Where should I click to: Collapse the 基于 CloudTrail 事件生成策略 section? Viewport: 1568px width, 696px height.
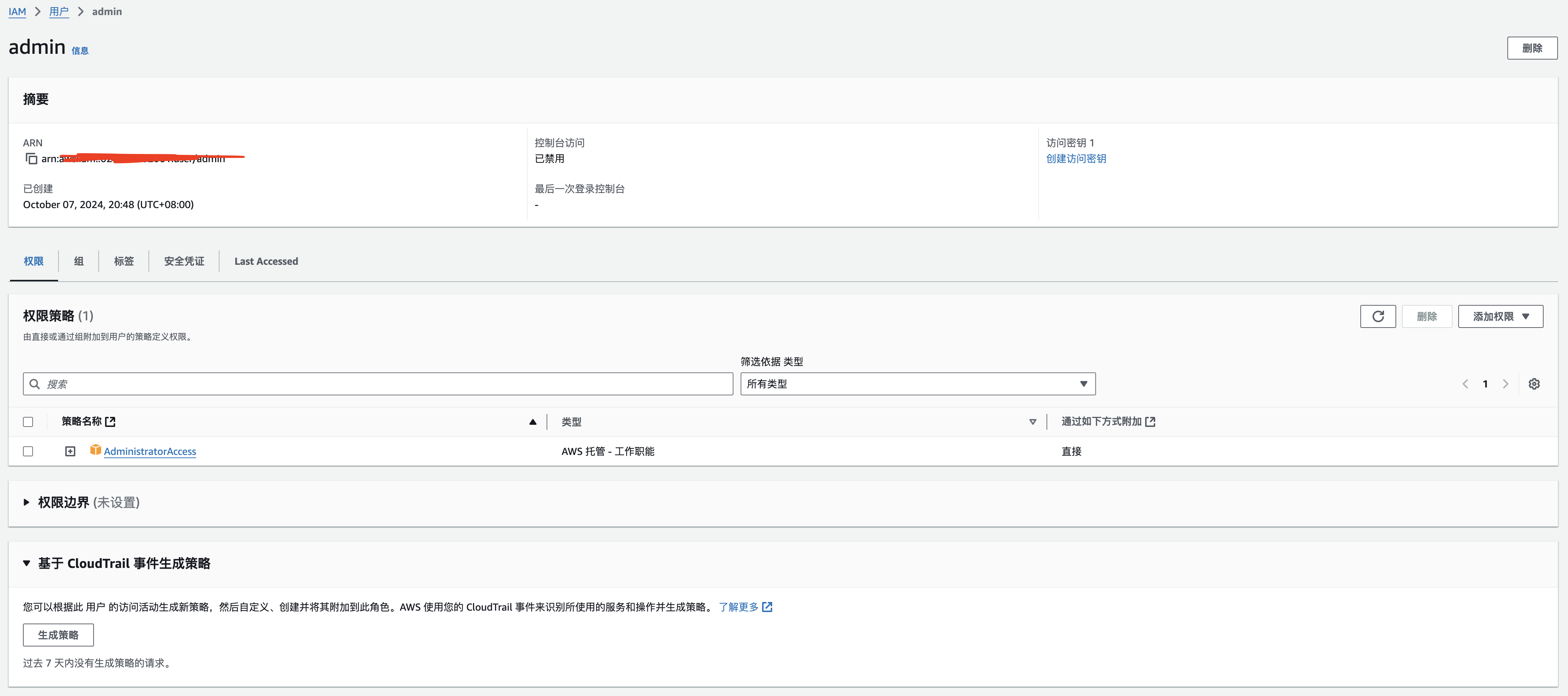pyautogui.click(x=26, y=563)
